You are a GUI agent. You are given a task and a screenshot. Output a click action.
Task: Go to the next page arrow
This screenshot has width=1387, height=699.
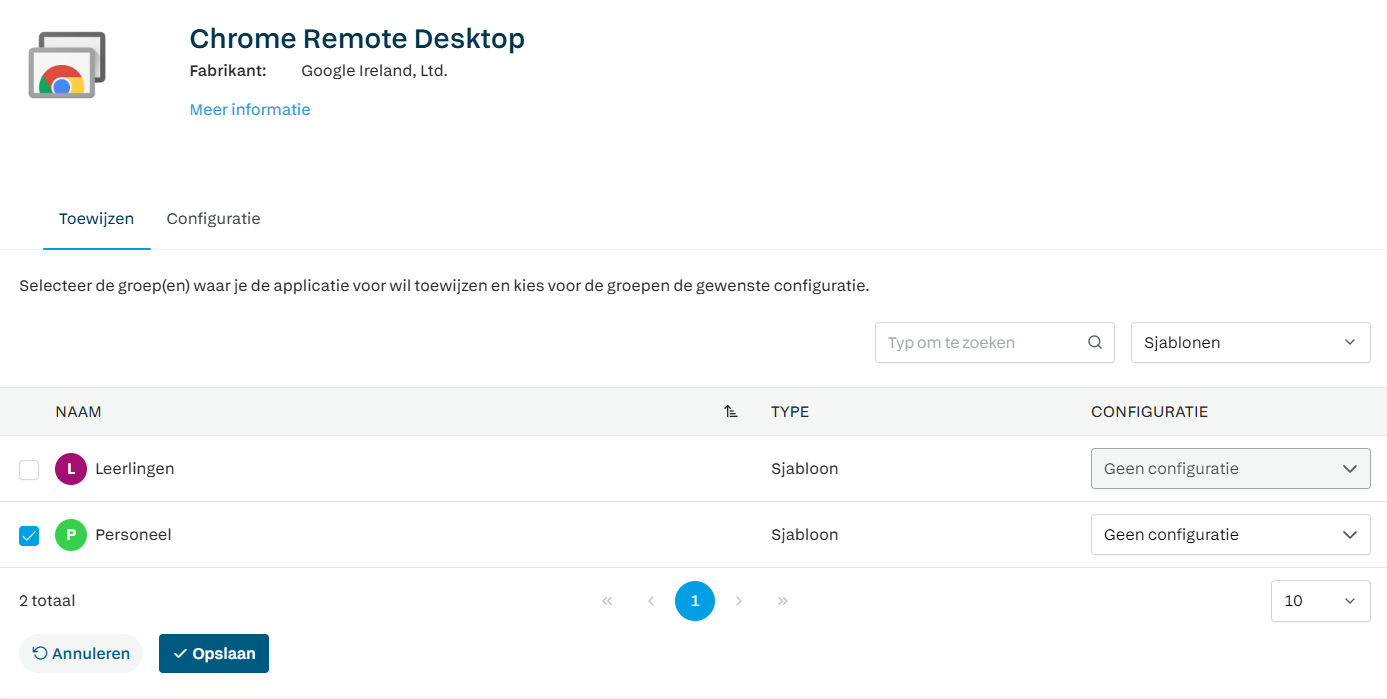(739, 601)
